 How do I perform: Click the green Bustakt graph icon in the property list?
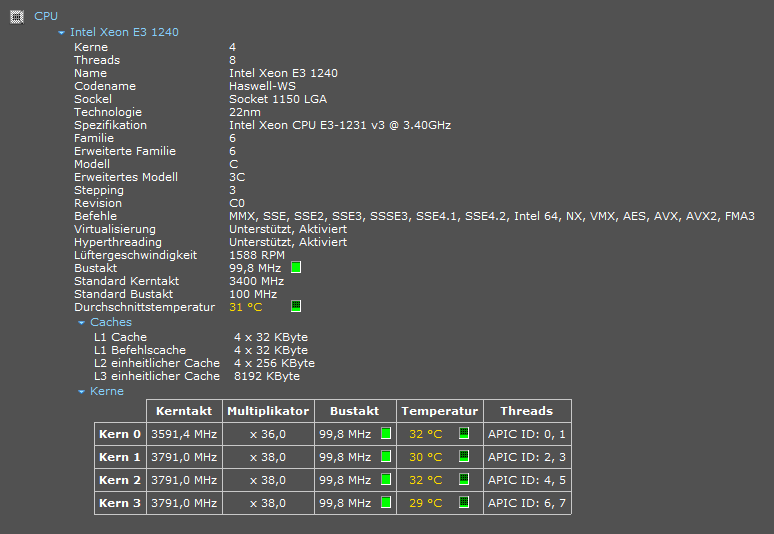[x=296, y=267]
